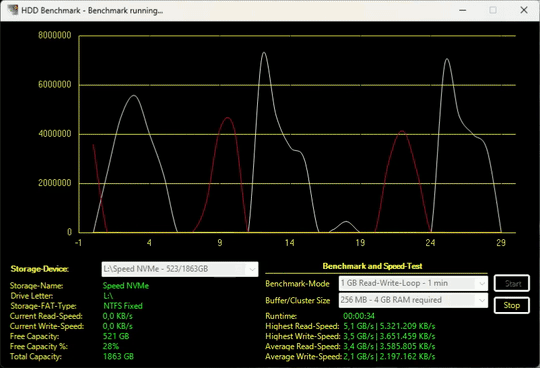
Task: Minimize the HDD Benchmark window
Action: coord(463,10)
